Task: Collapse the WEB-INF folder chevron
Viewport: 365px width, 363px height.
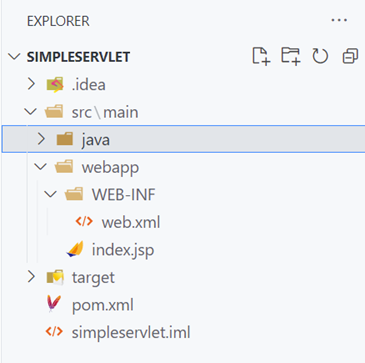Action: [51, 194]
